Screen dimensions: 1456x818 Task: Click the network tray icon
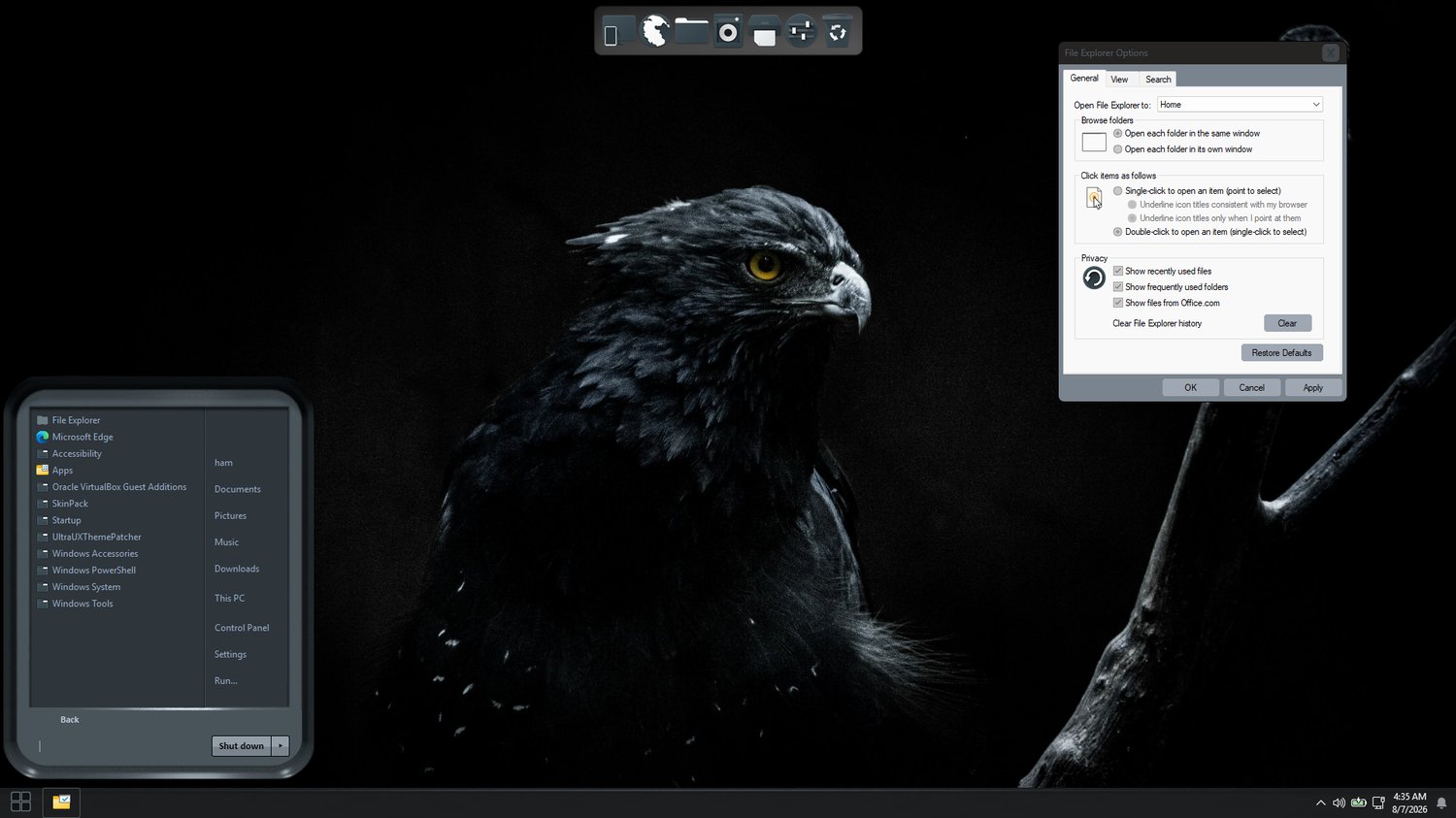pos(1378,802)
